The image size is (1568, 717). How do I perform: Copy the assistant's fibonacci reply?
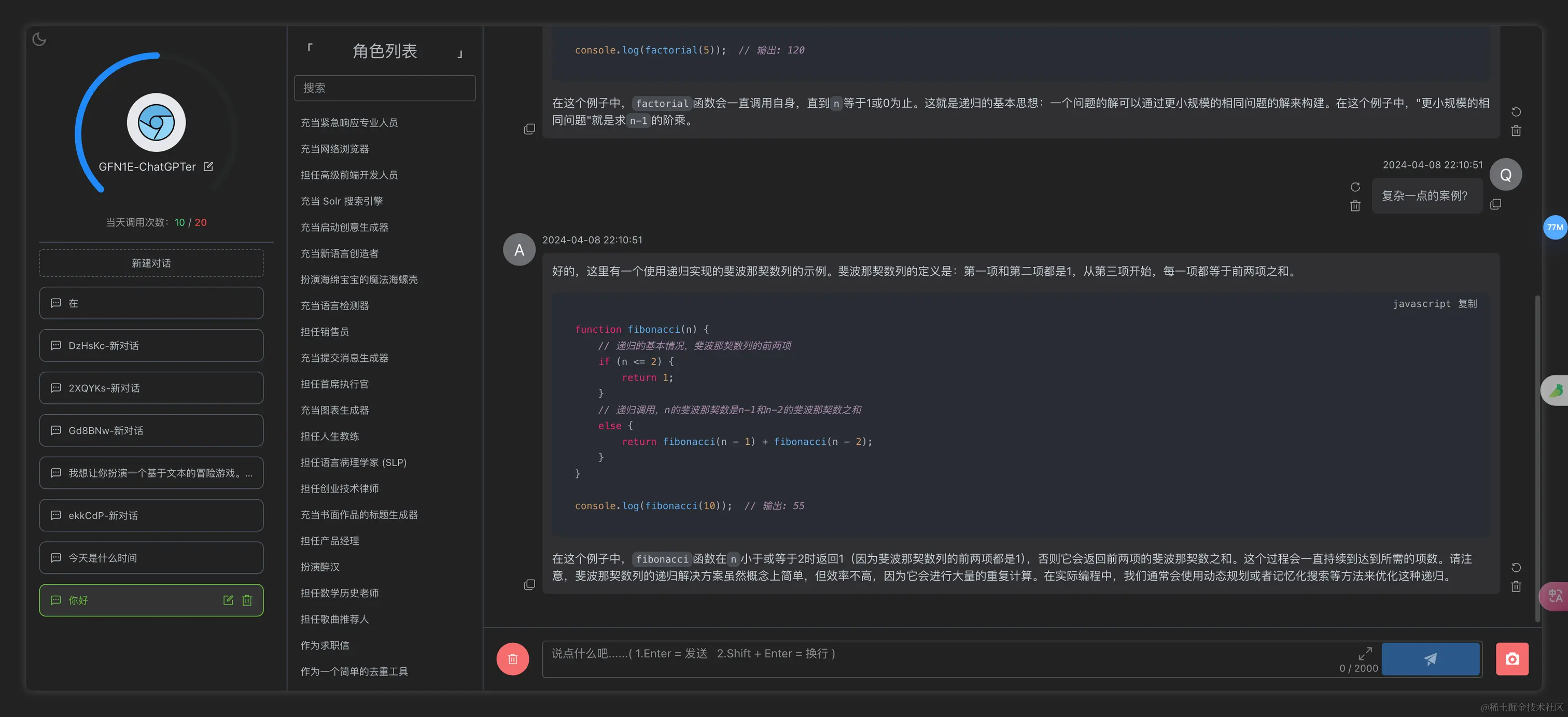[529, 584]
